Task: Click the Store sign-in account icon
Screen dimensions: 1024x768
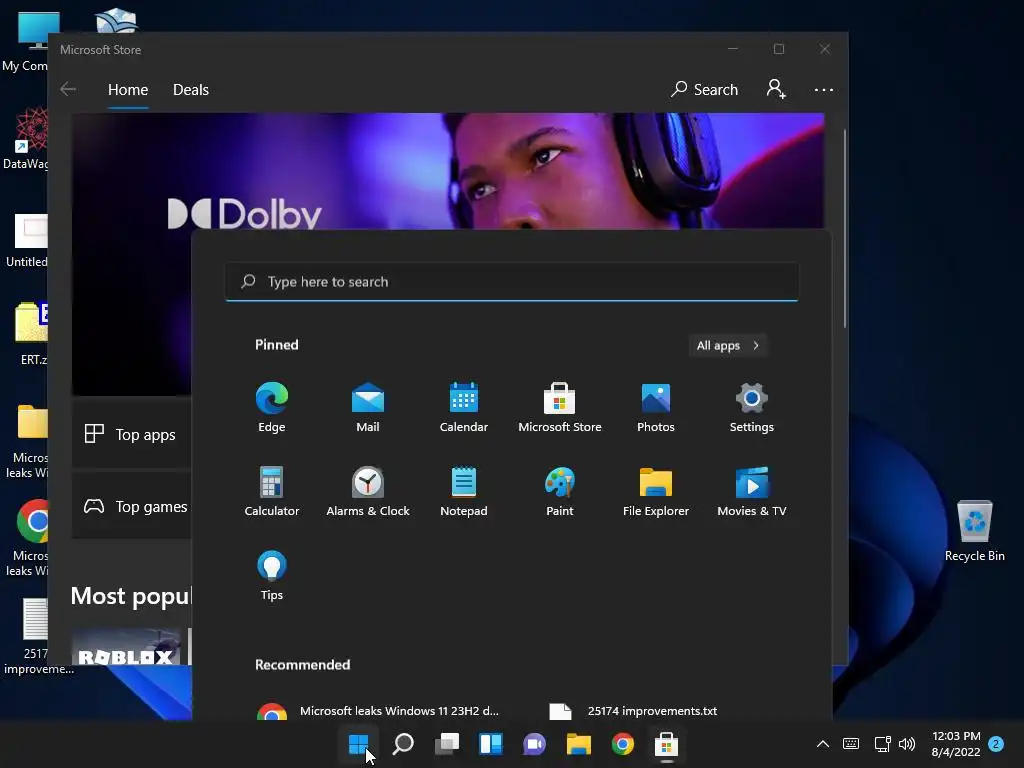Action: pos(776,89)
